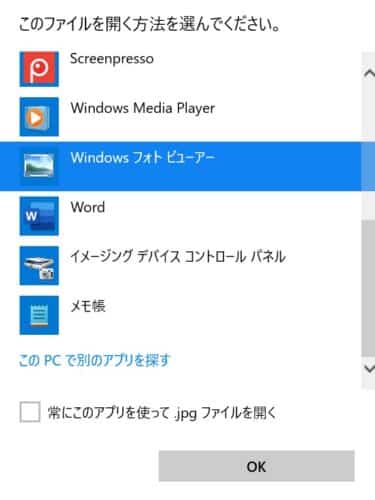Click the Screenpresso label text

point(112,59)
